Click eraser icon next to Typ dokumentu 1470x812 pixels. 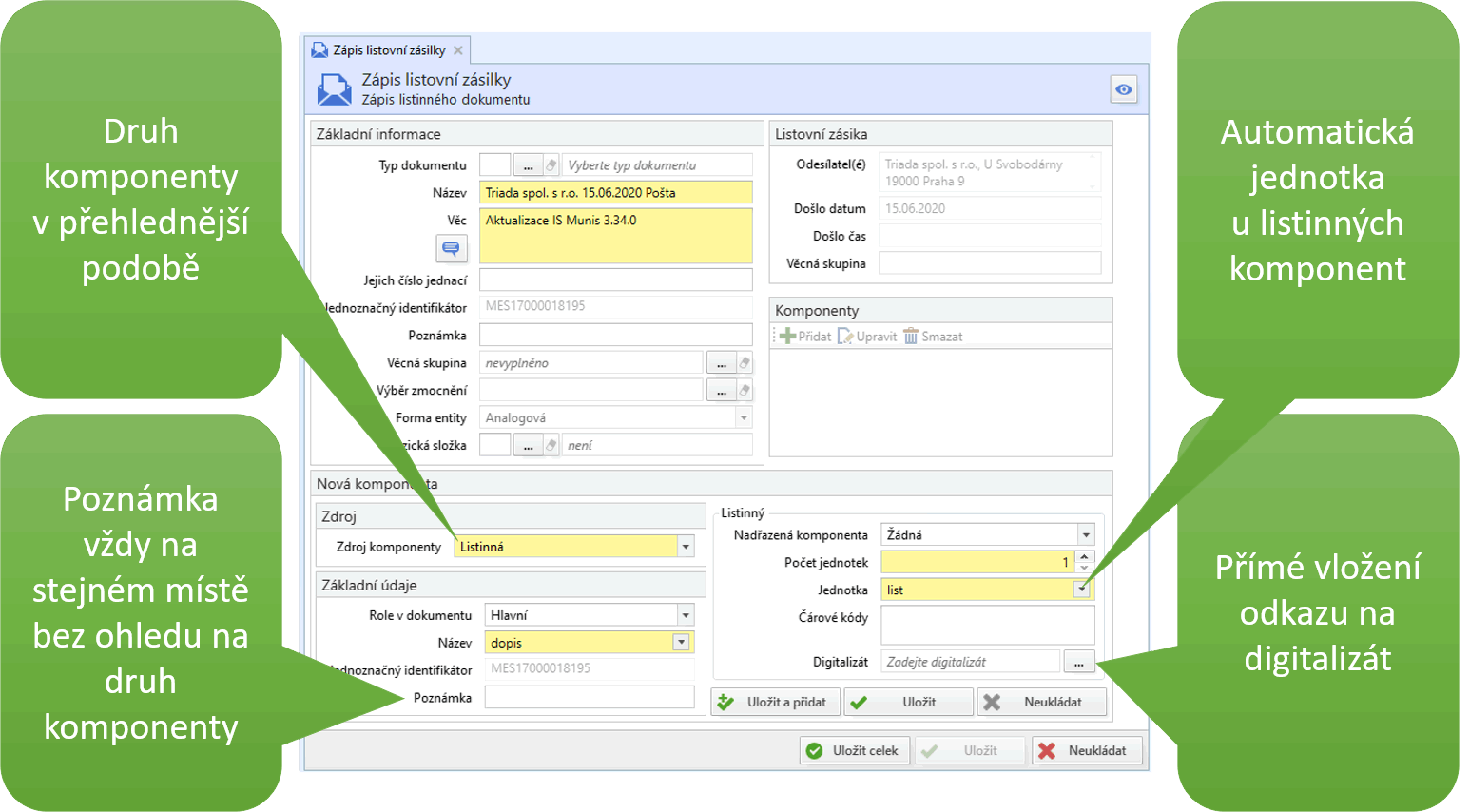click(551, 165)
